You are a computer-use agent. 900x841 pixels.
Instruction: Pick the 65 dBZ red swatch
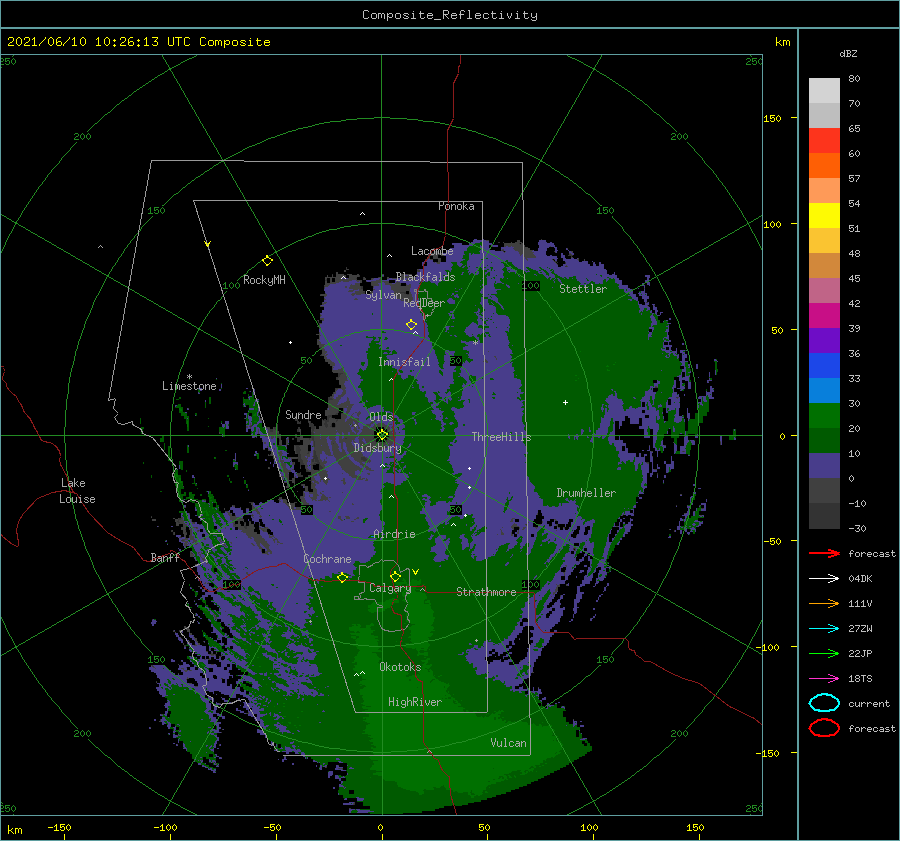[824, 140]
